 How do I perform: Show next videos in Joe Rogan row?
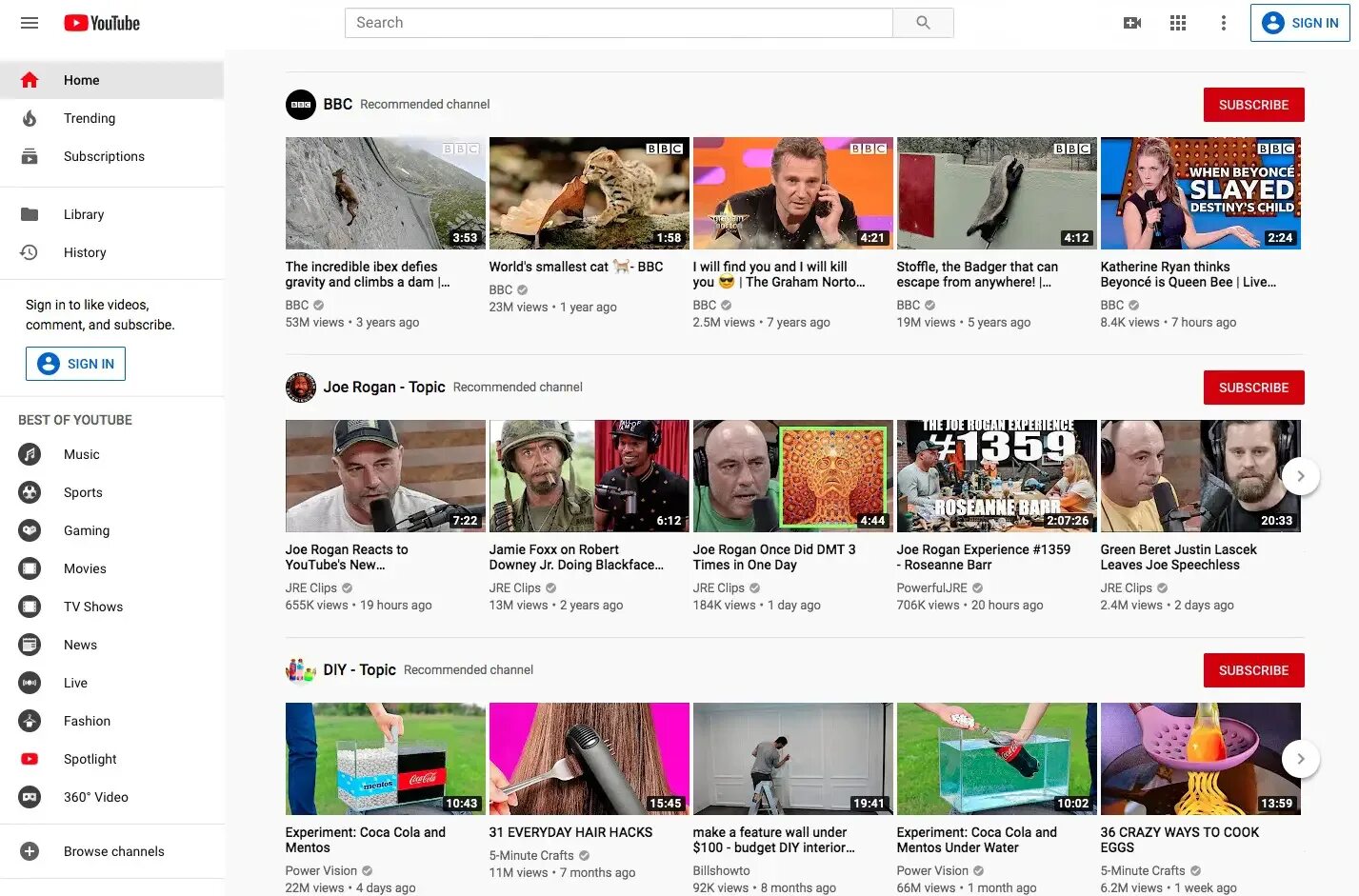pos(1301,476)
